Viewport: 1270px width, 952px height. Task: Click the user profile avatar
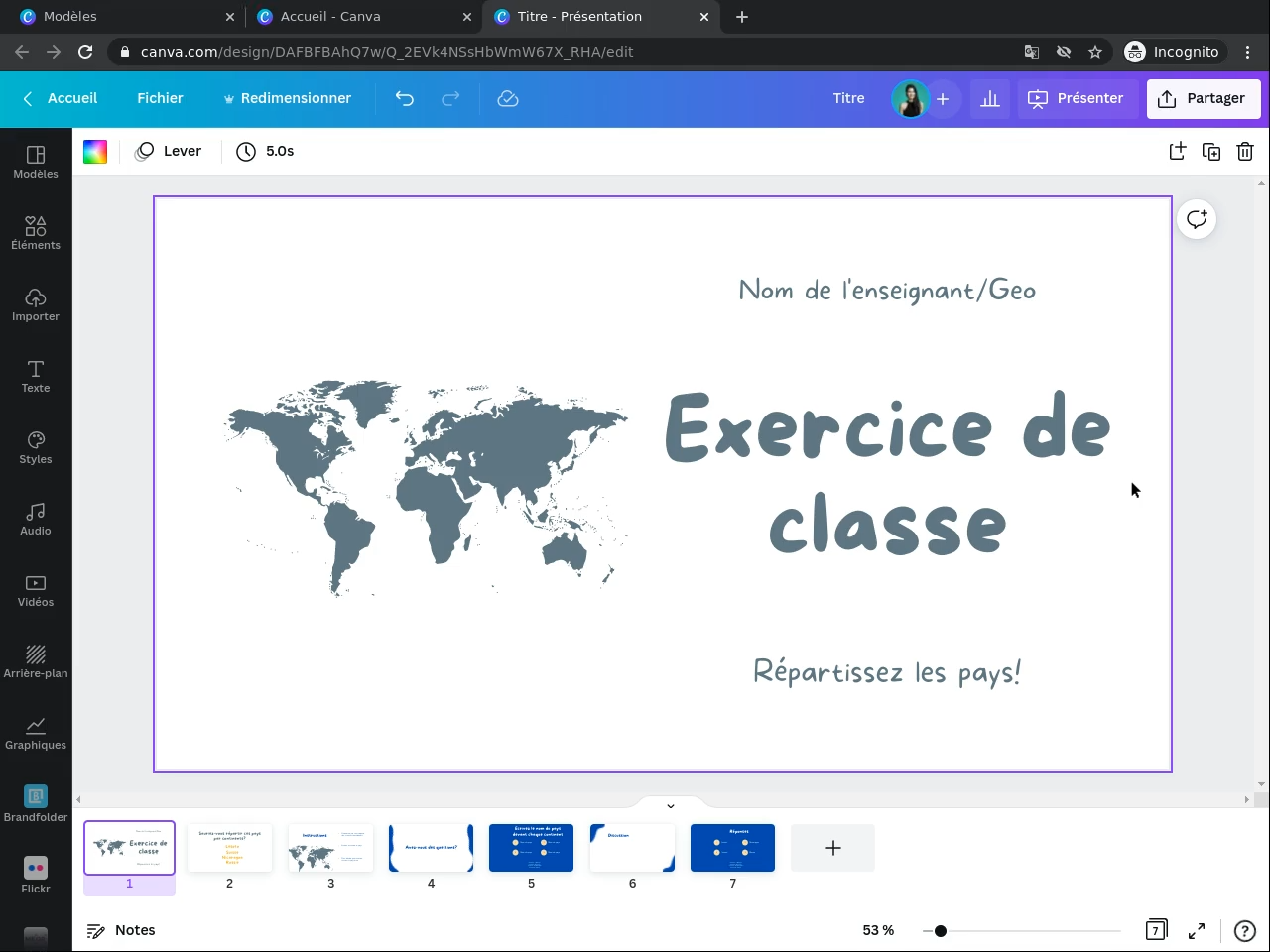[x=910, y=98]
